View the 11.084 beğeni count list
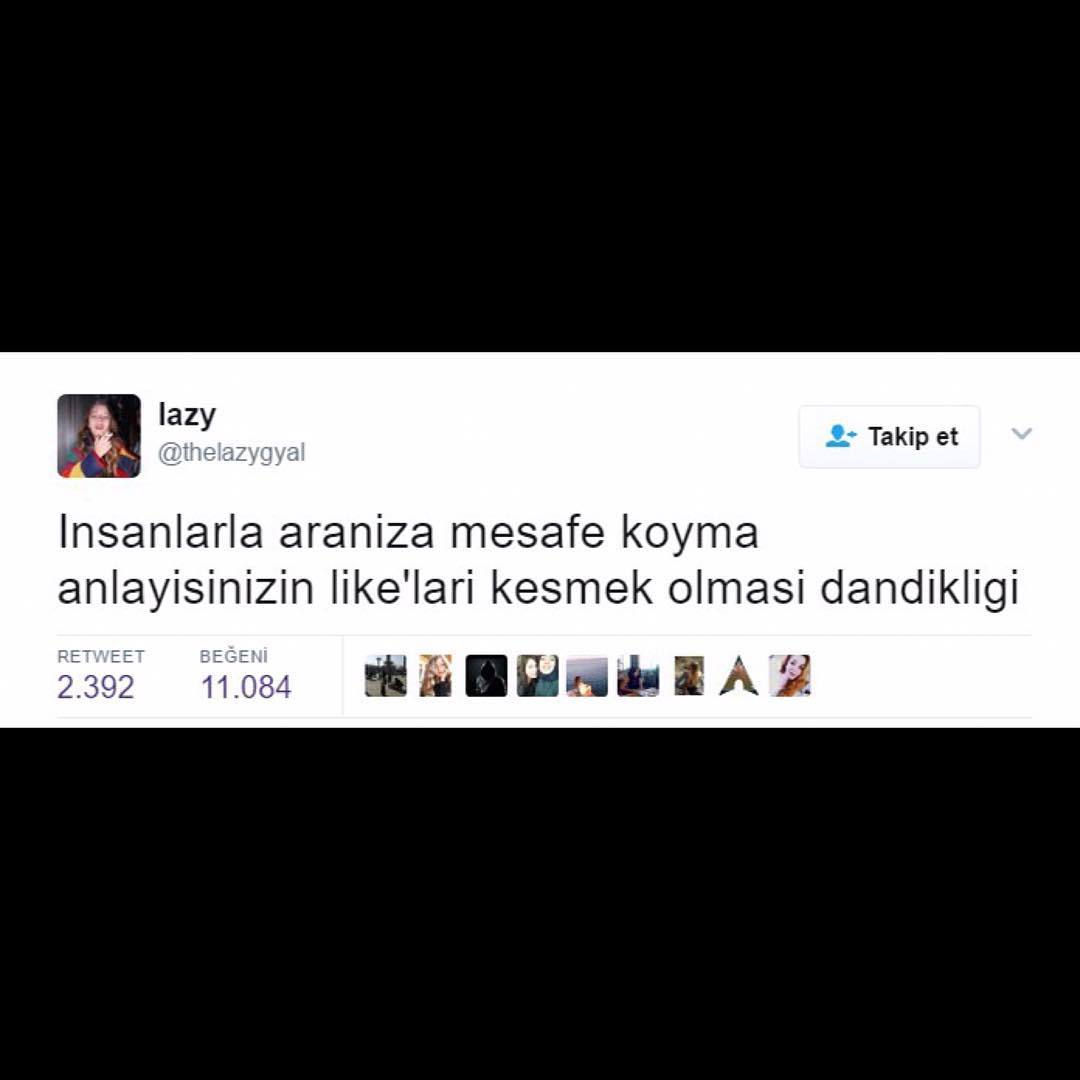 click(x=246, y=687)
